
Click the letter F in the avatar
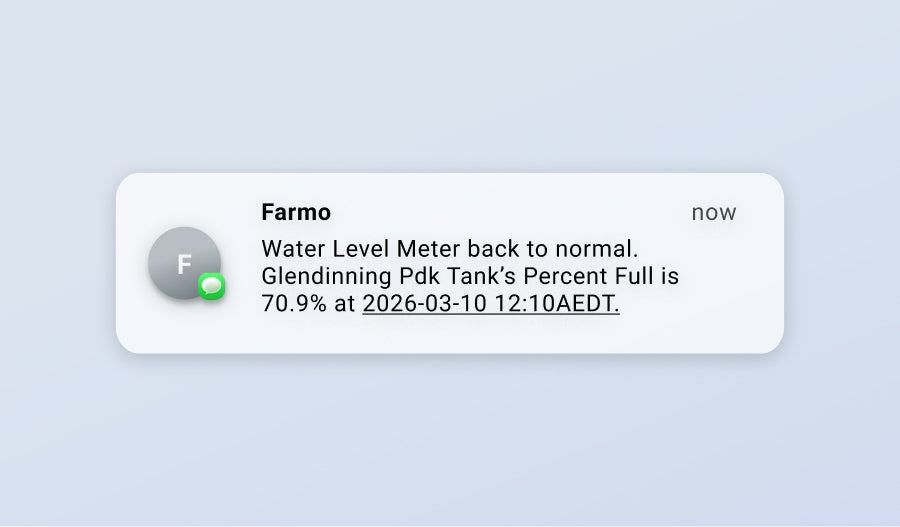184,264
